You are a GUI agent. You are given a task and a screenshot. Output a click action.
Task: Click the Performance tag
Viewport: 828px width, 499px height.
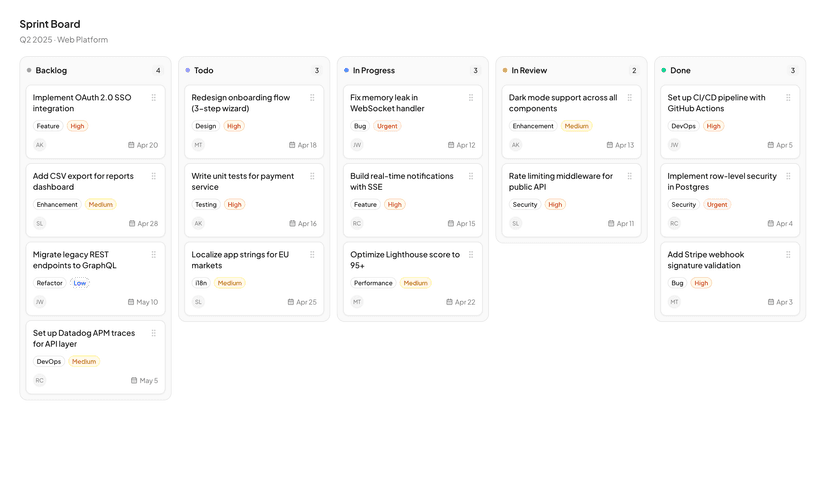(373, 283)
